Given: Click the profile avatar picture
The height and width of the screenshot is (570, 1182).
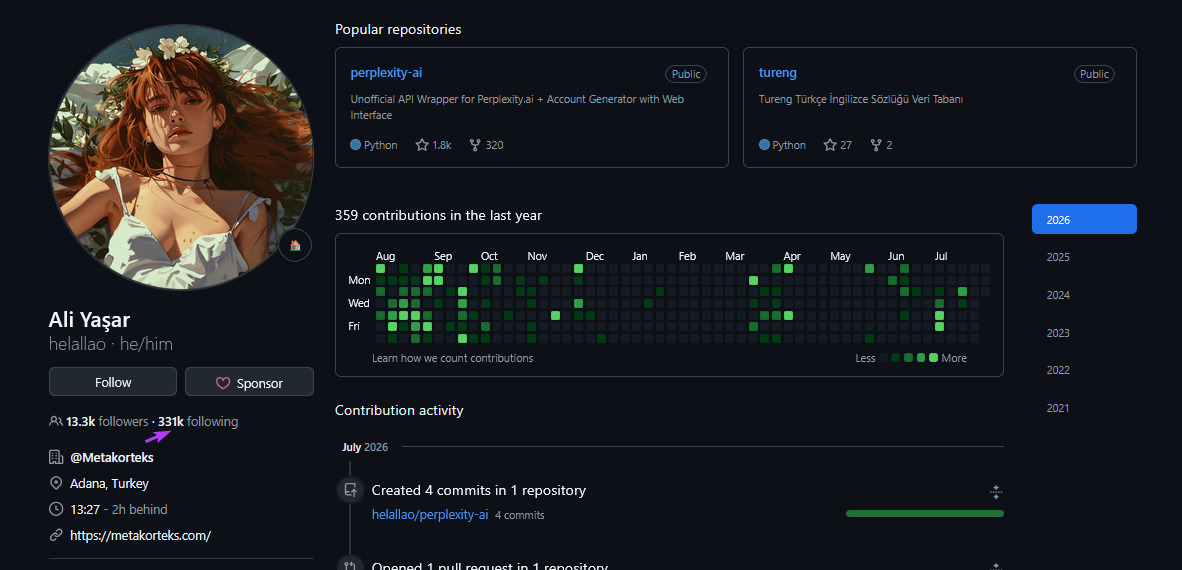Looking at the screenshot, I should pyautogui.click(x=181, y=158).
